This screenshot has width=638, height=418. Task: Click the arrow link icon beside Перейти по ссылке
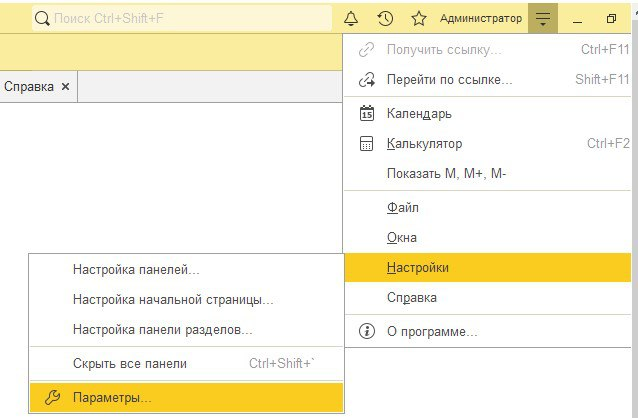click(366, 79)
